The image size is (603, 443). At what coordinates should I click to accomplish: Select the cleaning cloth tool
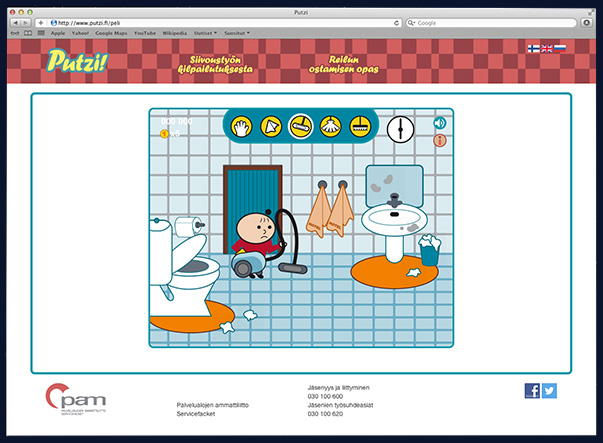coord(270,126)
